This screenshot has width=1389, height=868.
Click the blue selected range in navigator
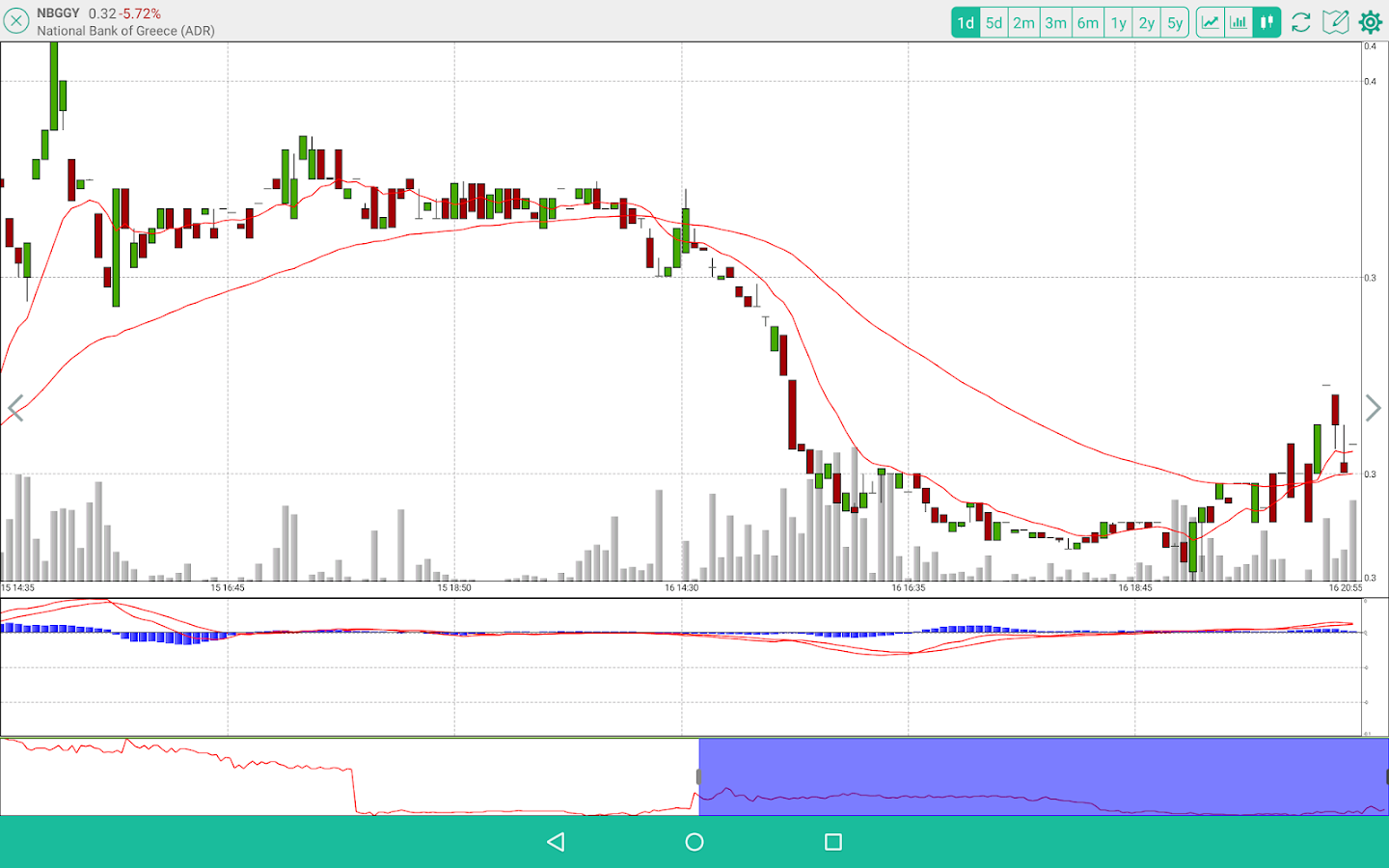1044,776
